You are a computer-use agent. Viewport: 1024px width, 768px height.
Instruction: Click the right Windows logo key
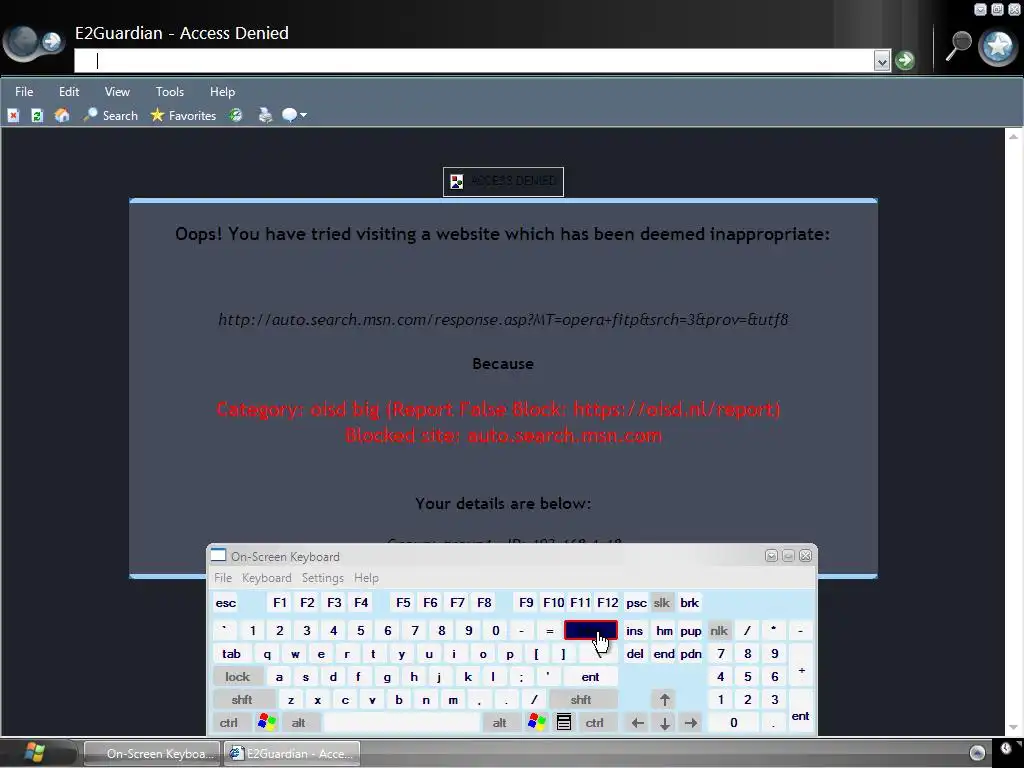[x=537, y=722]
